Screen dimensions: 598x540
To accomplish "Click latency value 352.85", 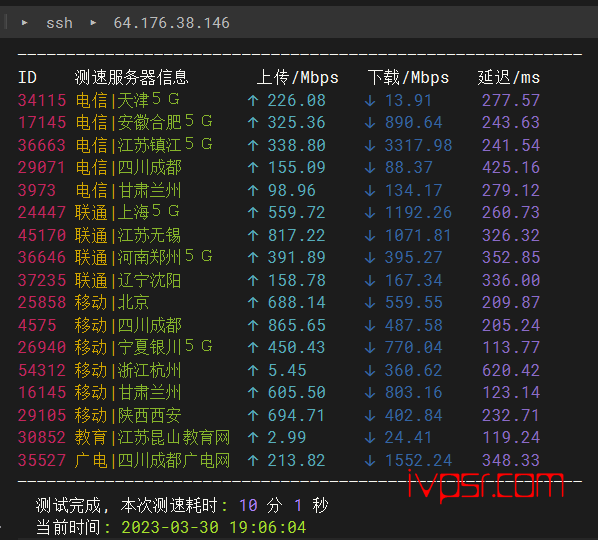I will [511, 258].
